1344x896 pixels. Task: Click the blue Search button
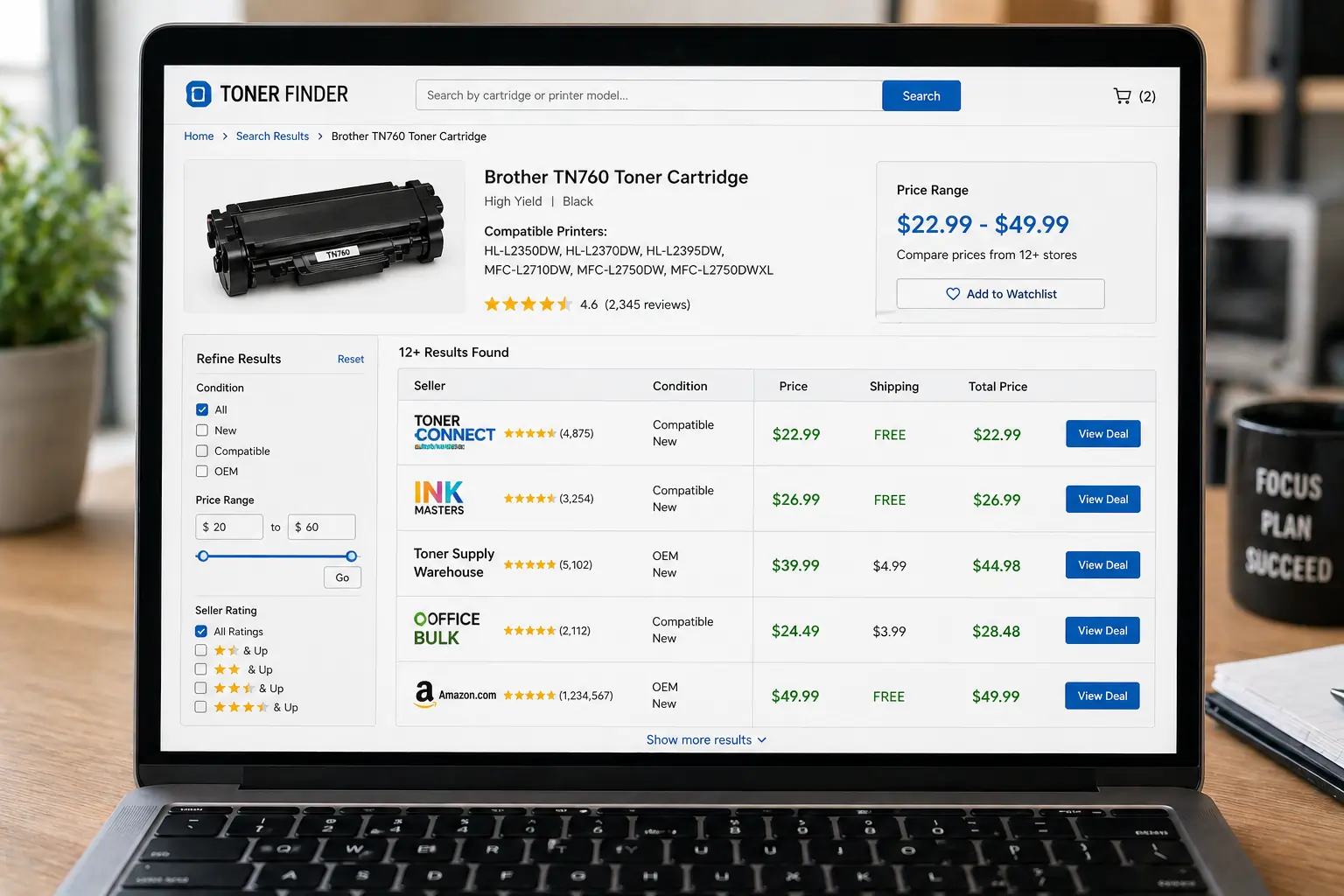921,95
